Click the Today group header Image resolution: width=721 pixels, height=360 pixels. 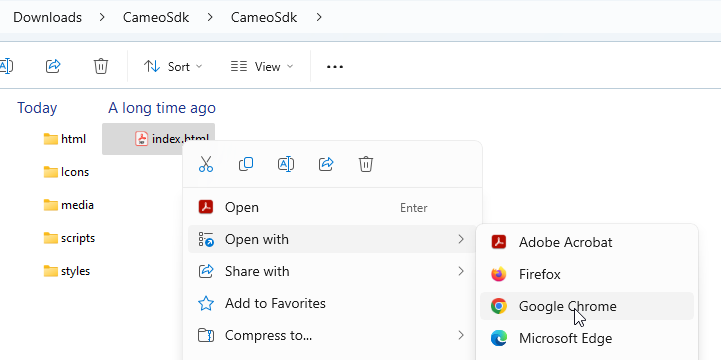37,108
